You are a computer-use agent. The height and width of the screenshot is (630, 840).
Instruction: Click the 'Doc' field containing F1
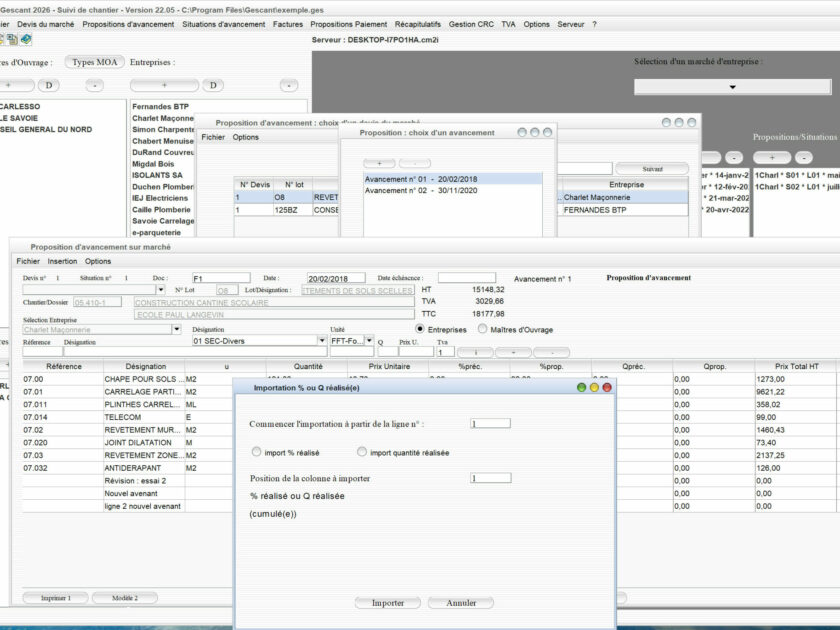coord(221,278)
